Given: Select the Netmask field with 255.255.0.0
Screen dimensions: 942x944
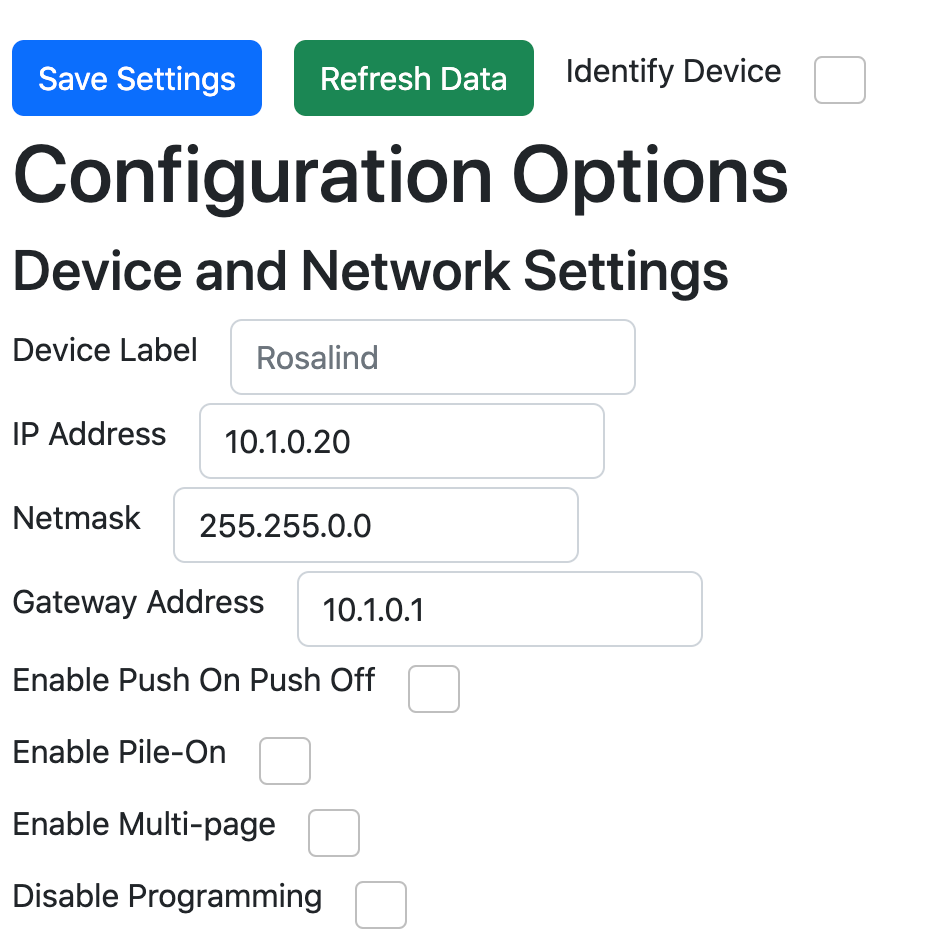Looking at the screenshot, I should [x=375, y=525].
